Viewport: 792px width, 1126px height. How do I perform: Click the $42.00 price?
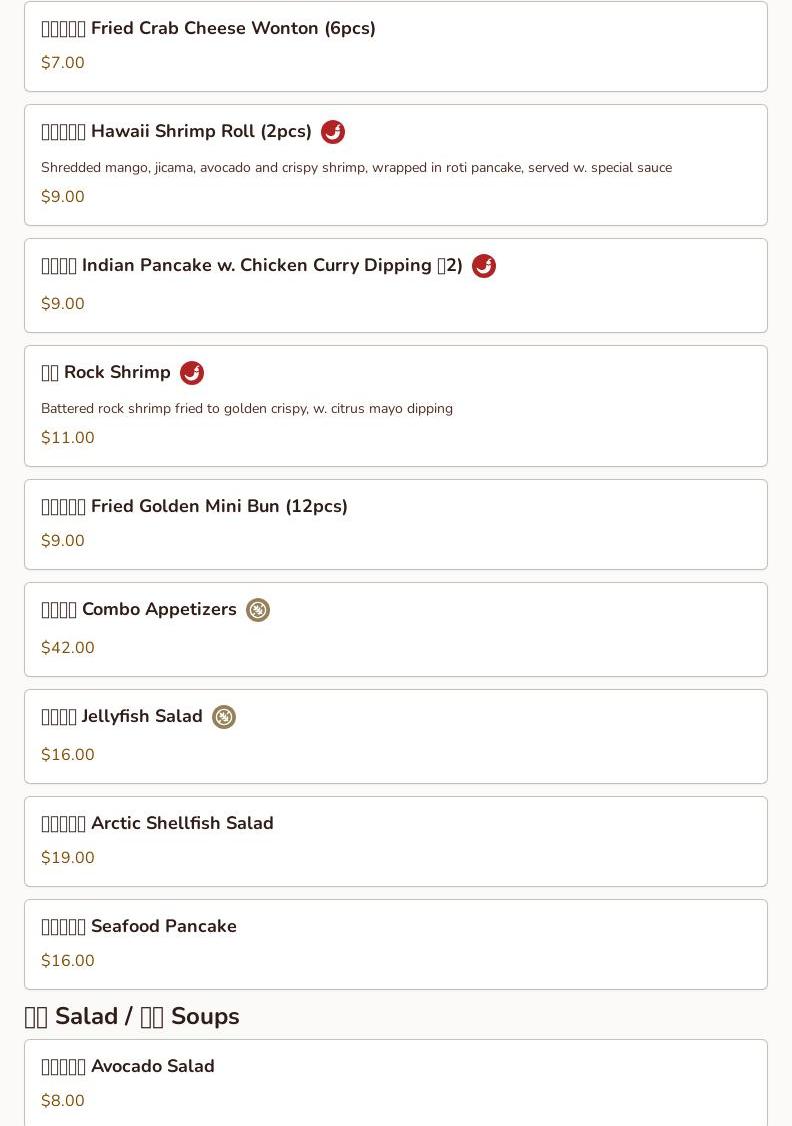click(68, 648)
